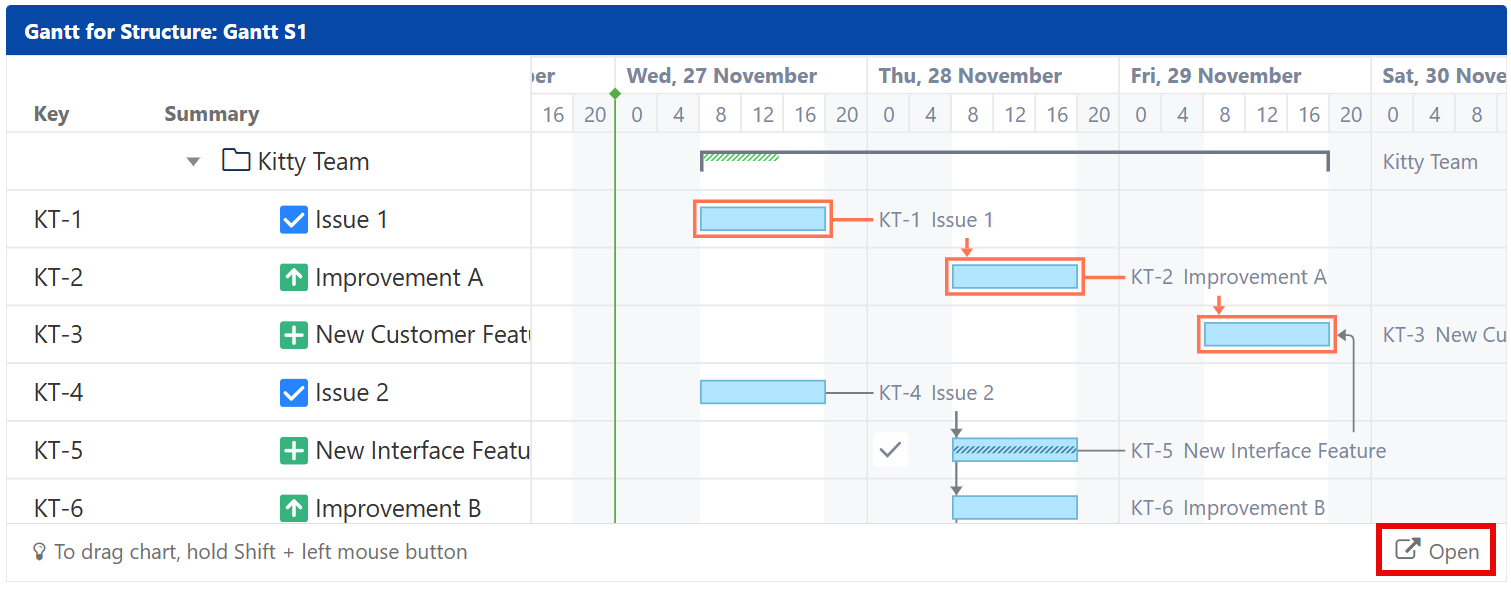This screenshot has width=1511, height=589.
Task: Select the KT-2 Improvement A gantt bar
Action: pos(1014,277)
